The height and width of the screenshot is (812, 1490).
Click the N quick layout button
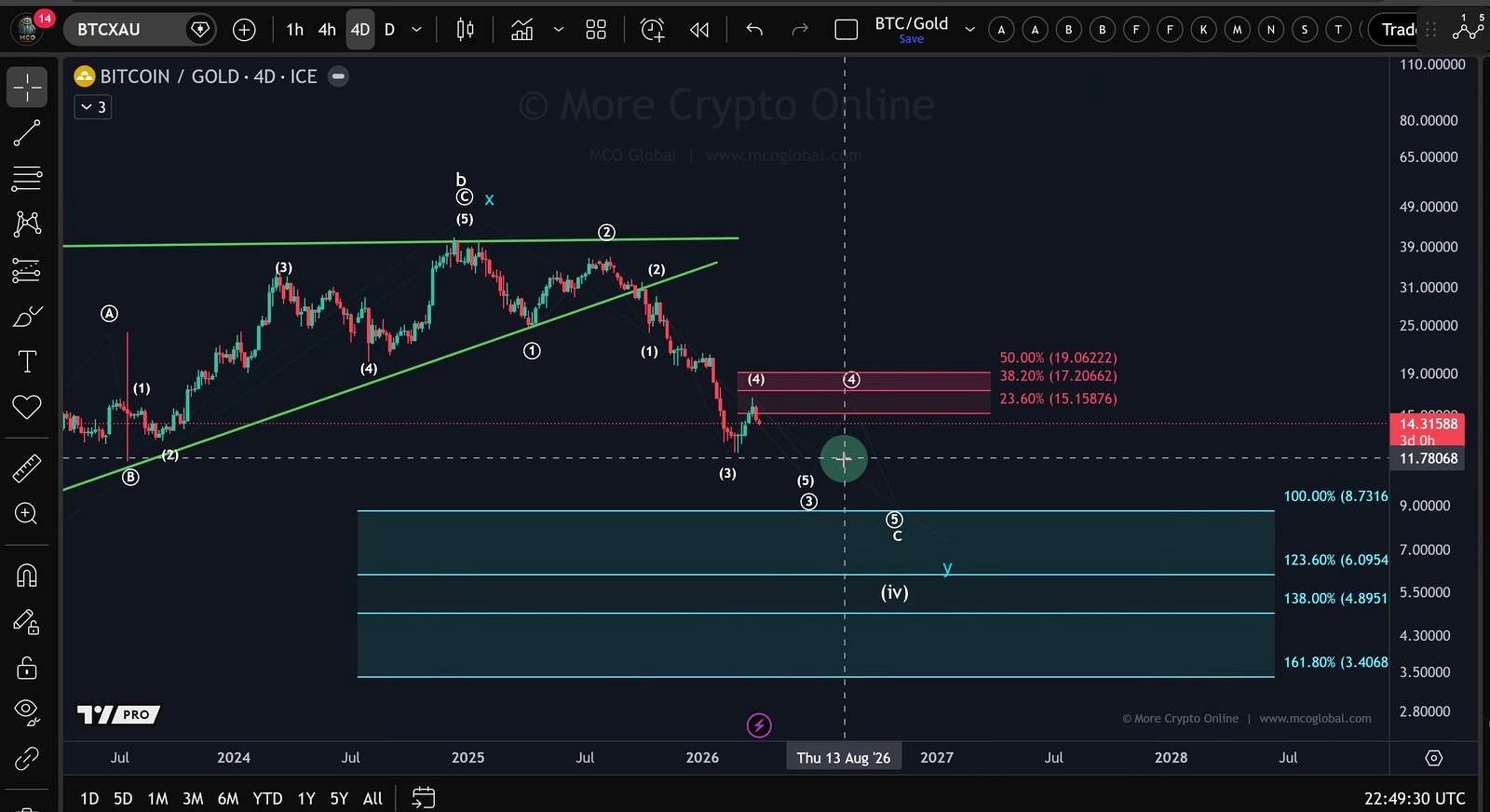point(1270,30)
